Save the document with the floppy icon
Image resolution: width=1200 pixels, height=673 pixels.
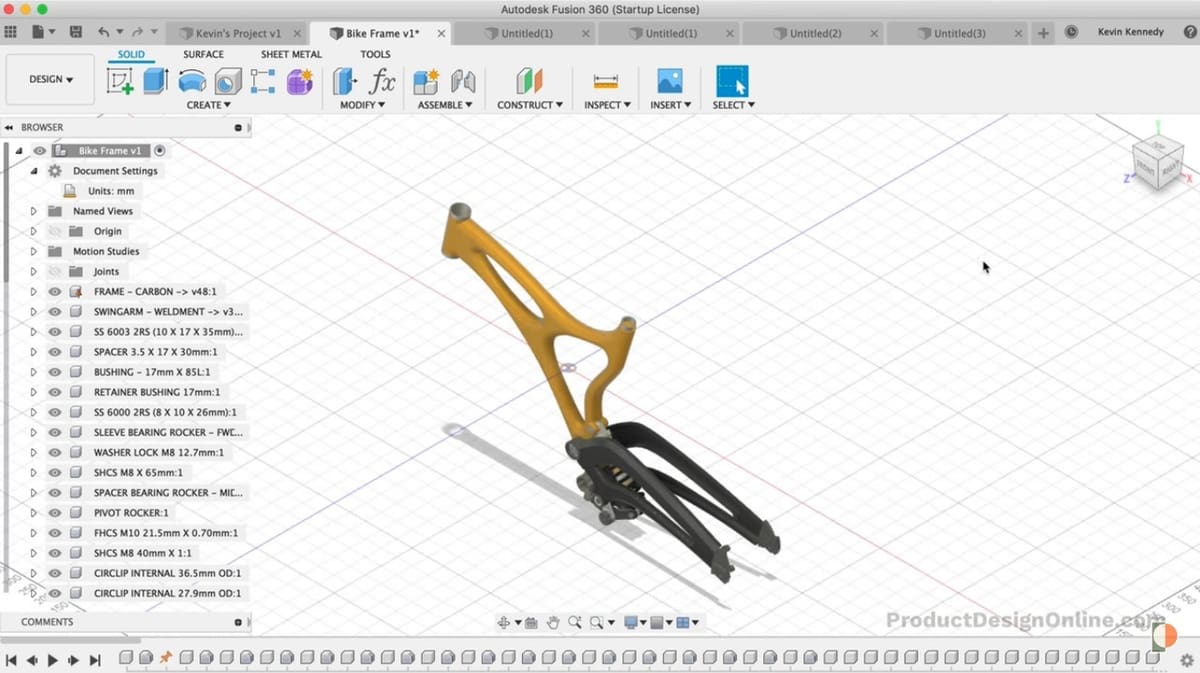click(76, 32)
